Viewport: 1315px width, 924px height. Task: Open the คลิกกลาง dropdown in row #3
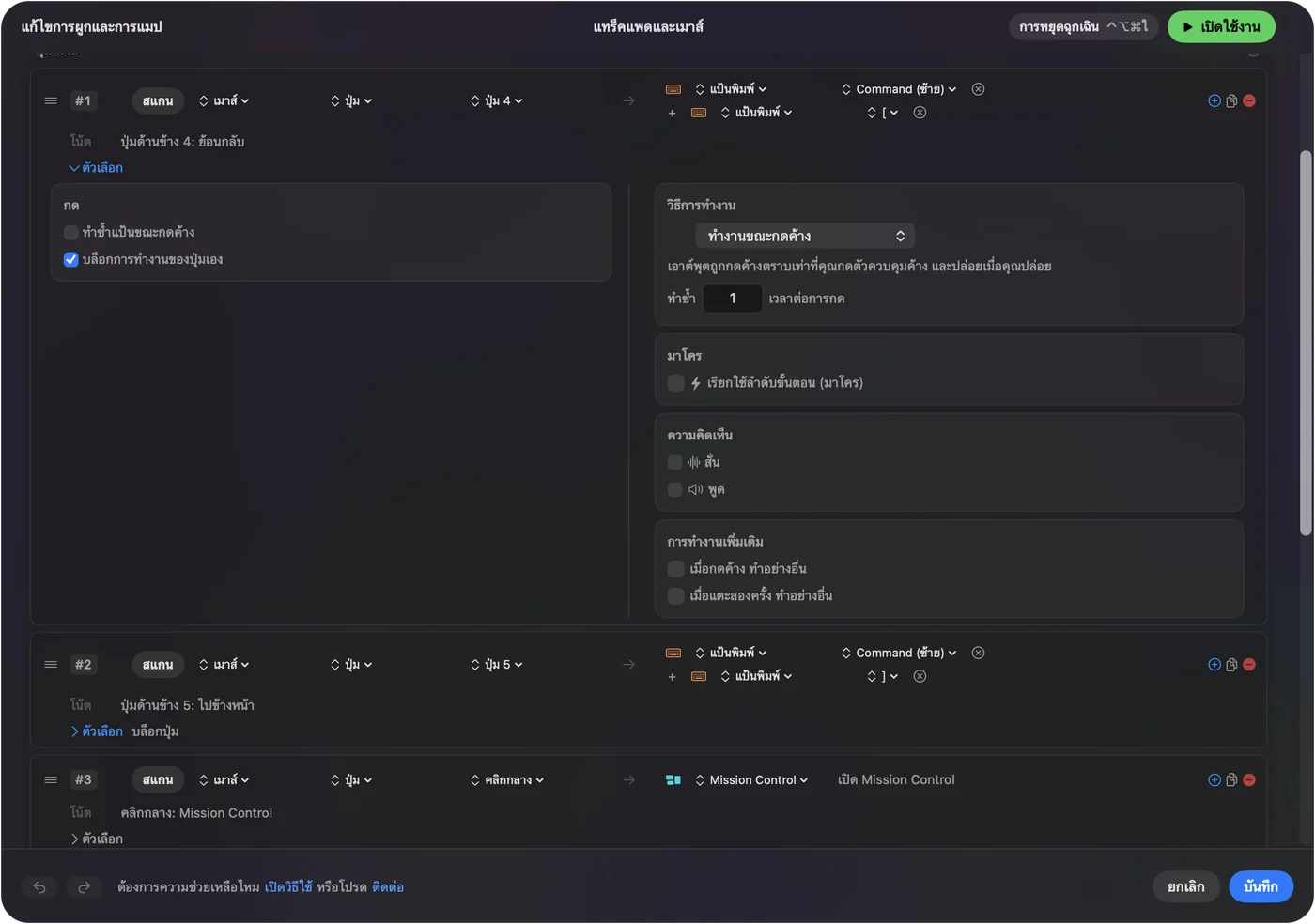[x=507, y=779]
